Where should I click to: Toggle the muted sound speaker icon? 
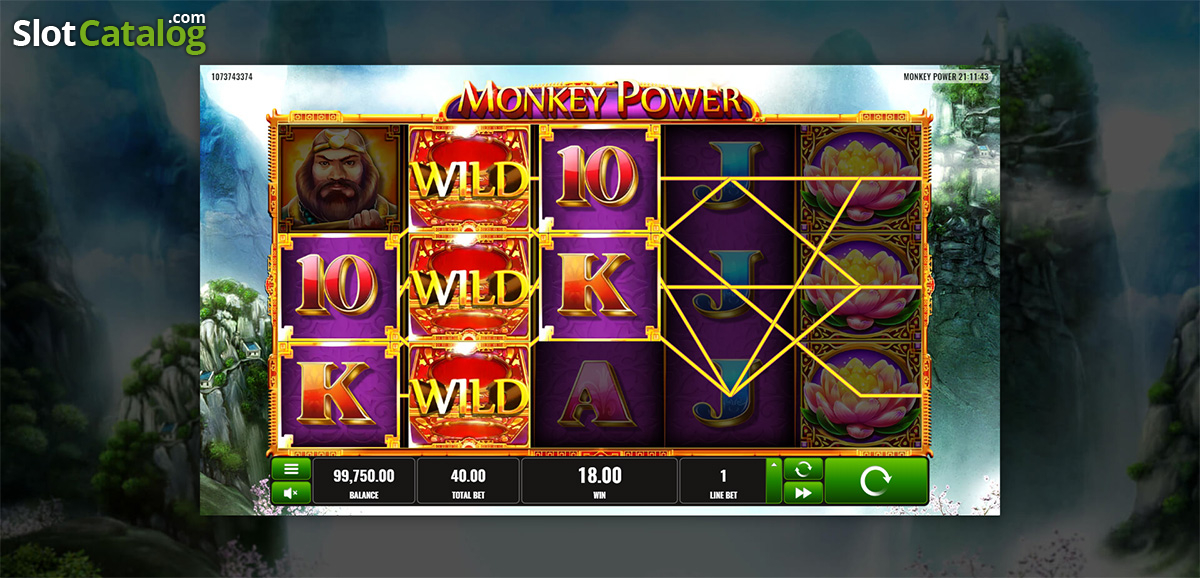pos(291,492)
